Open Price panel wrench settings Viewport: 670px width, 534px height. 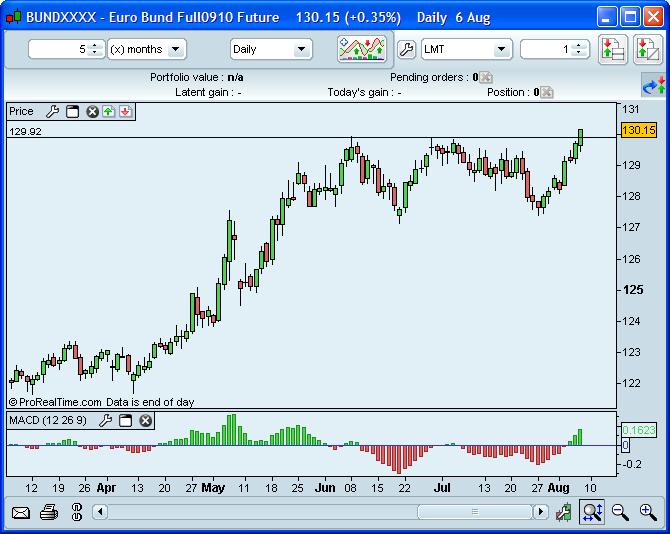53,111
